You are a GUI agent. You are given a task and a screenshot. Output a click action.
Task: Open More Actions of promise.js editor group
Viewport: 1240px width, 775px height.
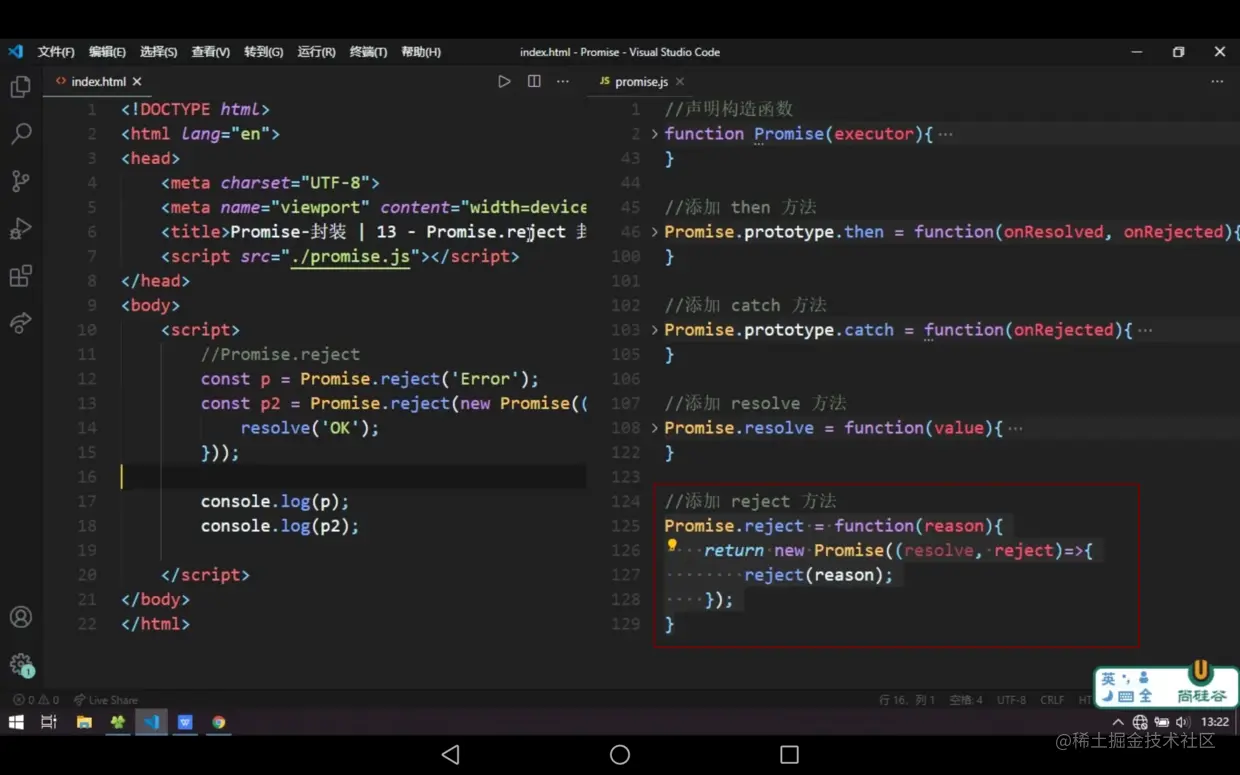(1217, 81)
